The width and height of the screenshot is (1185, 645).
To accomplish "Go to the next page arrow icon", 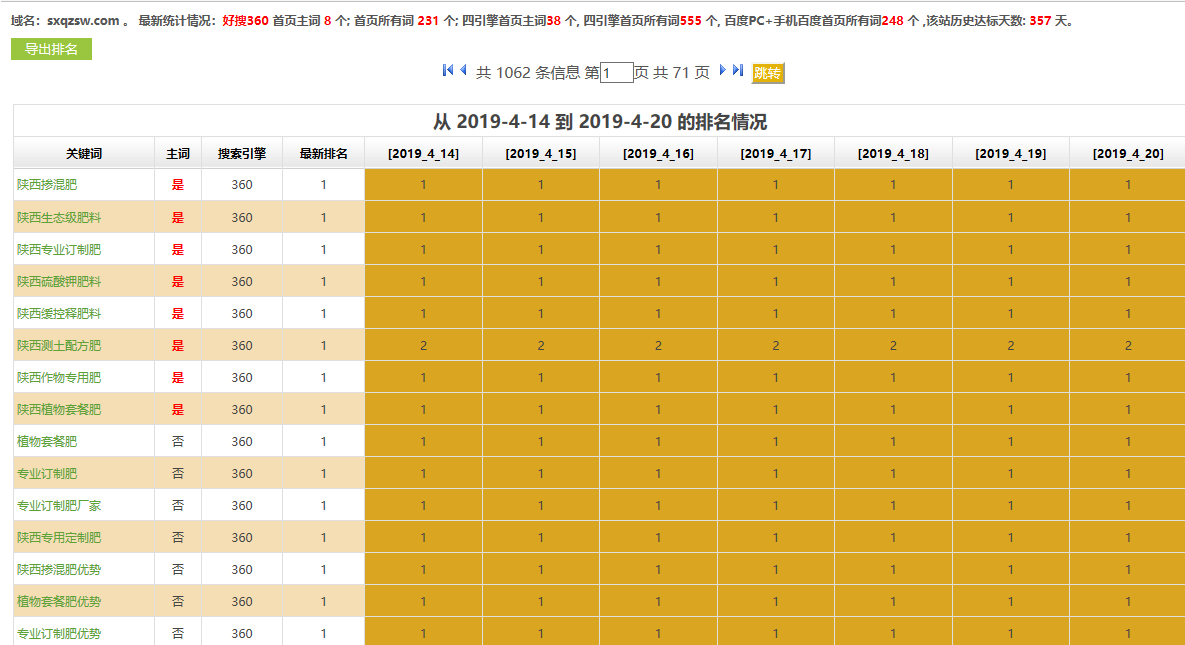I will [720, 70].
